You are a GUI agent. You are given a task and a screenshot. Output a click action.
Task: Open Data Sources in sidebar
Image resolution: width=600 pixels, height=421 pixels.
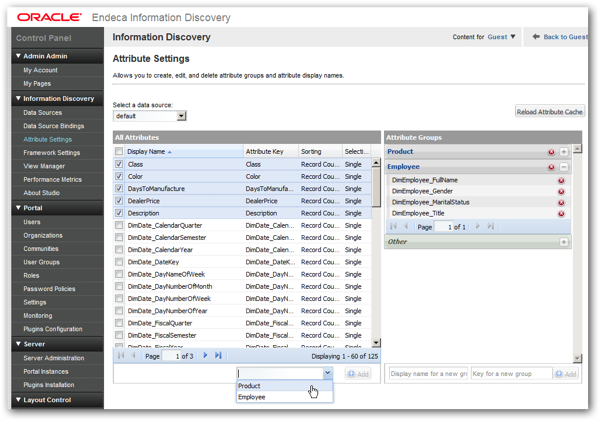pyautogui.click(x=42, y=113)
